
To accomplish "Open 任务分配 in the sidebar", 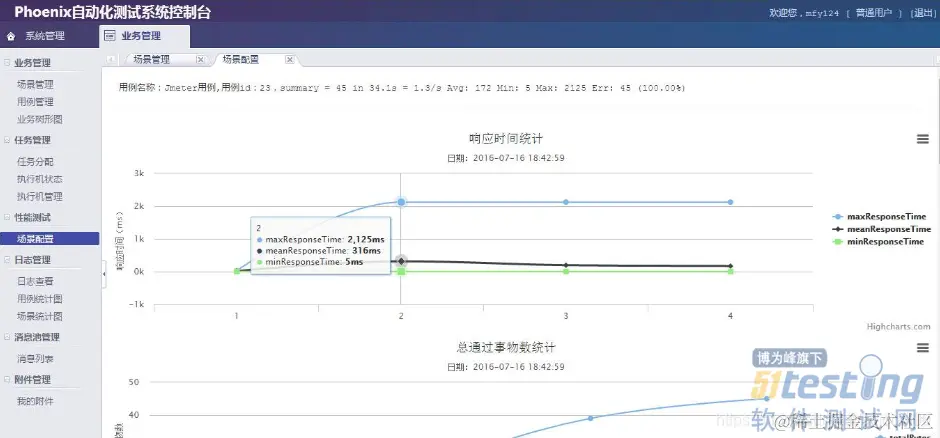I will click(x=35, y=162).
